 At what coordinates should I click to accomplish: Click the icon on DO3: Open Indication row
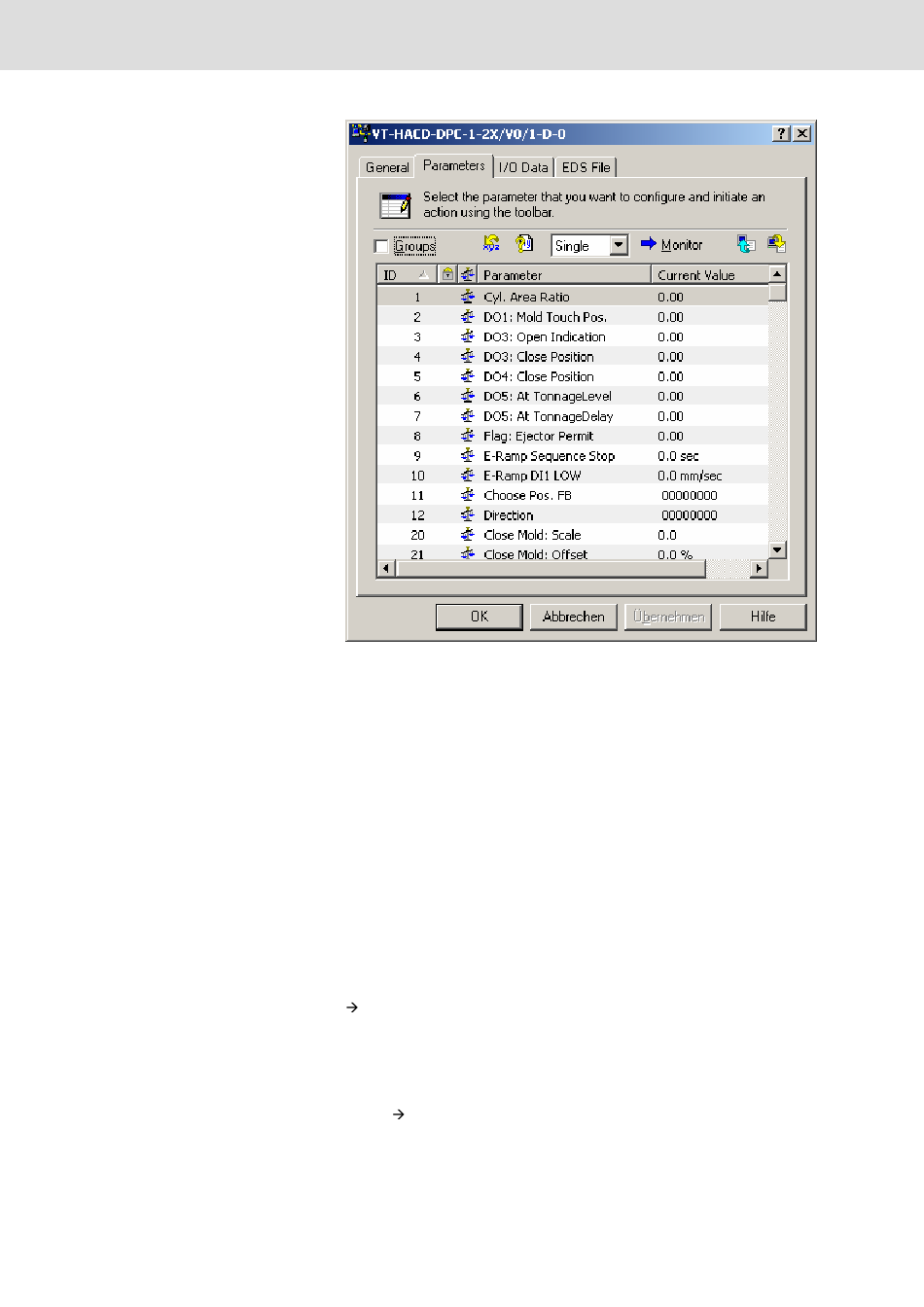coord(468,336)
